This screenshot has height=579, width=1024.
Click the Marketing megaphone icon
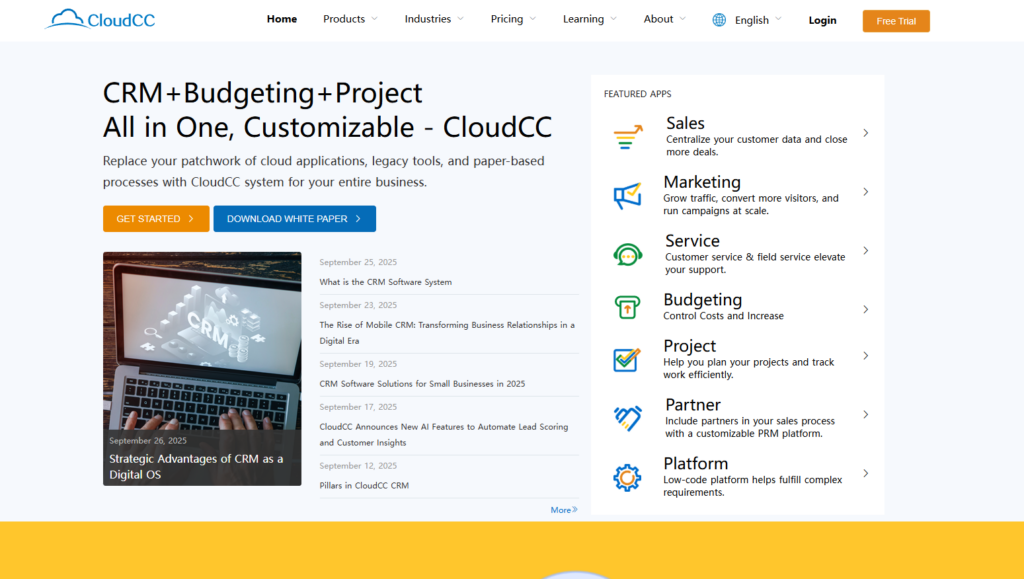pos(627,196)
